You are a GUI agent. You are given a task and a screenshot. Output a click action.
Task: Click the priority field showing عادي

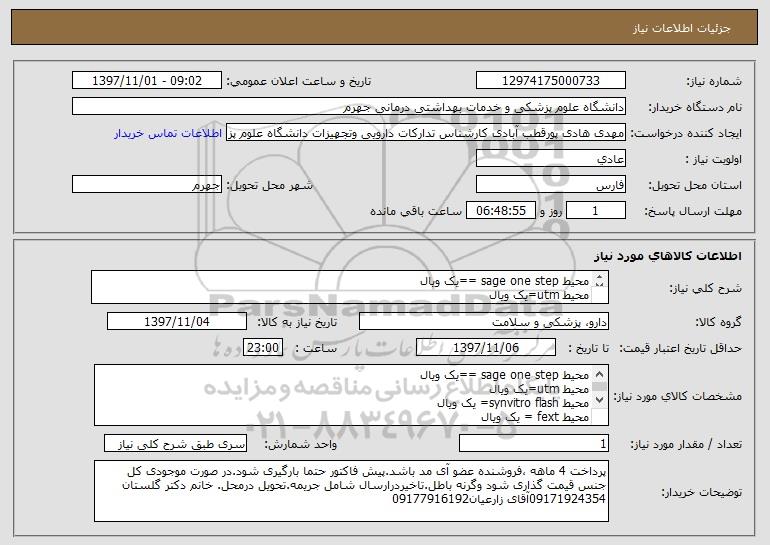[x=550, y=159]
